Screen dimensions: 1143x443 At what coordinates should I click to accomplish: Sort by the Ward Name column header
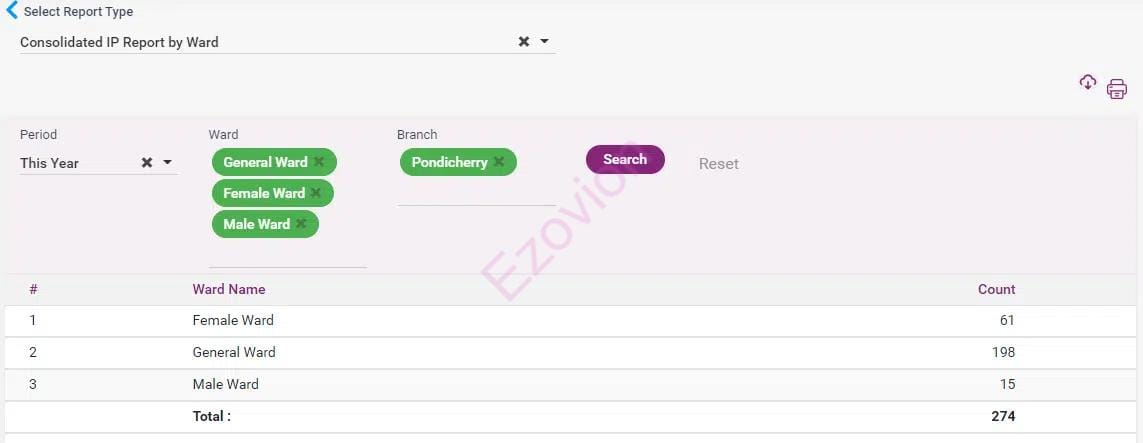pyautogui.click(x=229, y=289)
